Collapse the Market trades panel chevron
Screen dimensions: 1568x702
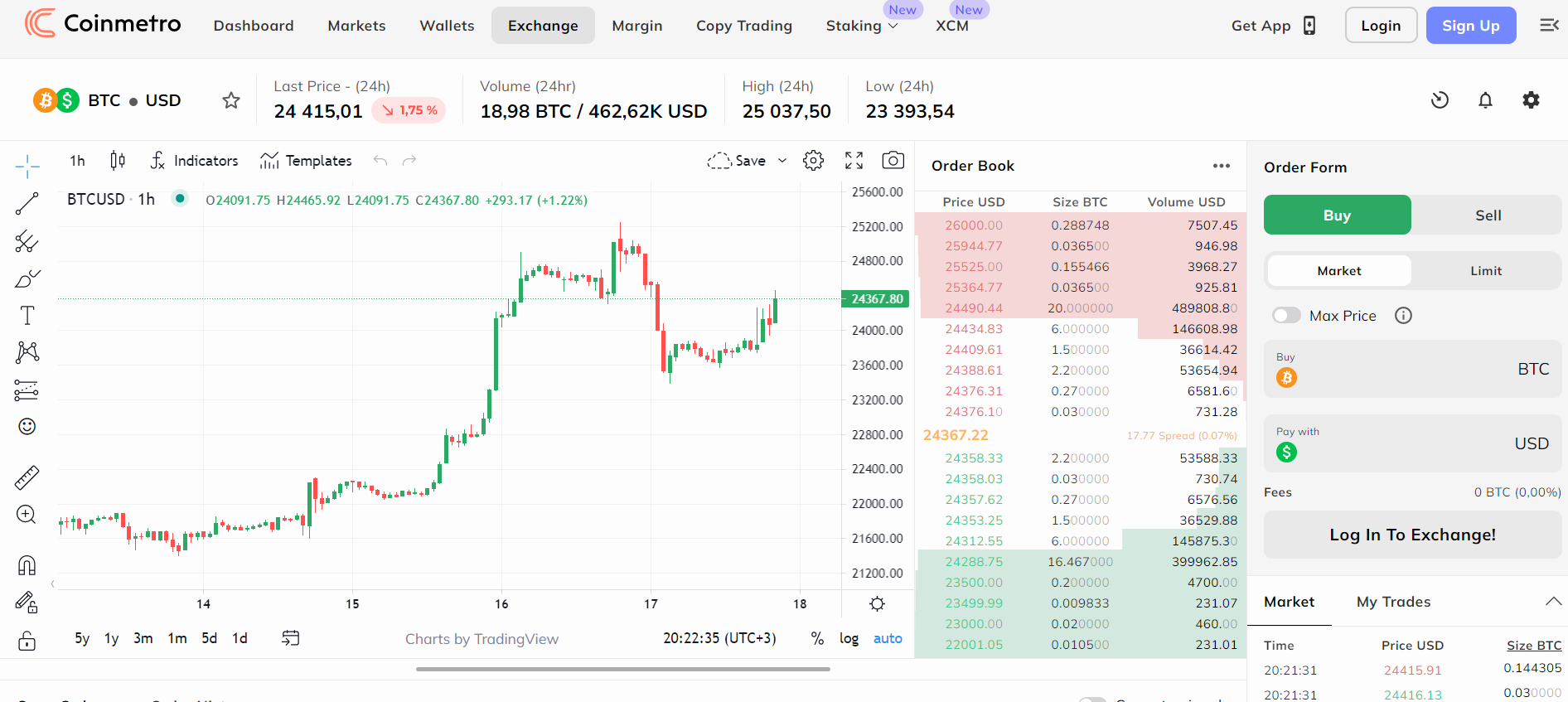[1553, 602]
